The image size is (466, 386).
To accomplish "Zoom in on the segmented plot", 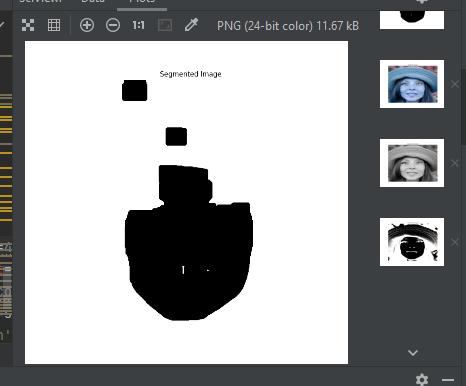I will coord(87,25).
